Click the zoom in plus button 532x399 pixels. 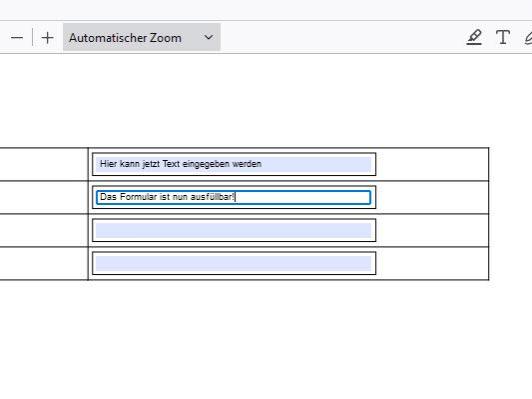coord(48,38)
